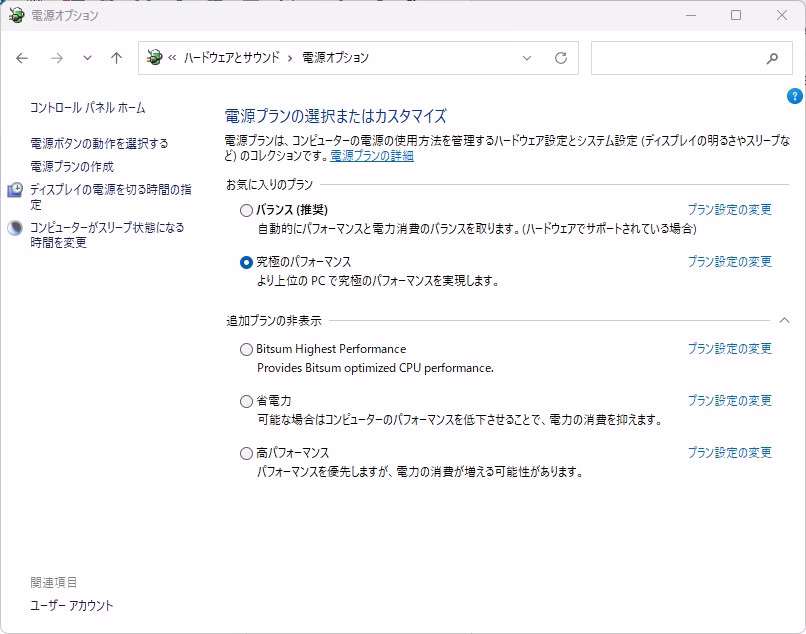This screenshot has width=806, height=634.
Task: Open the recent locations dropdown arrow
Action: (87, 58)
